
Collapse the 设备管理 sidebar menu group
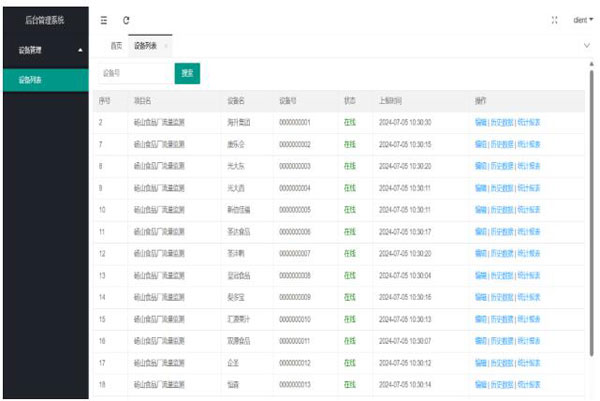pyautogui.click(x=80, y=49)
